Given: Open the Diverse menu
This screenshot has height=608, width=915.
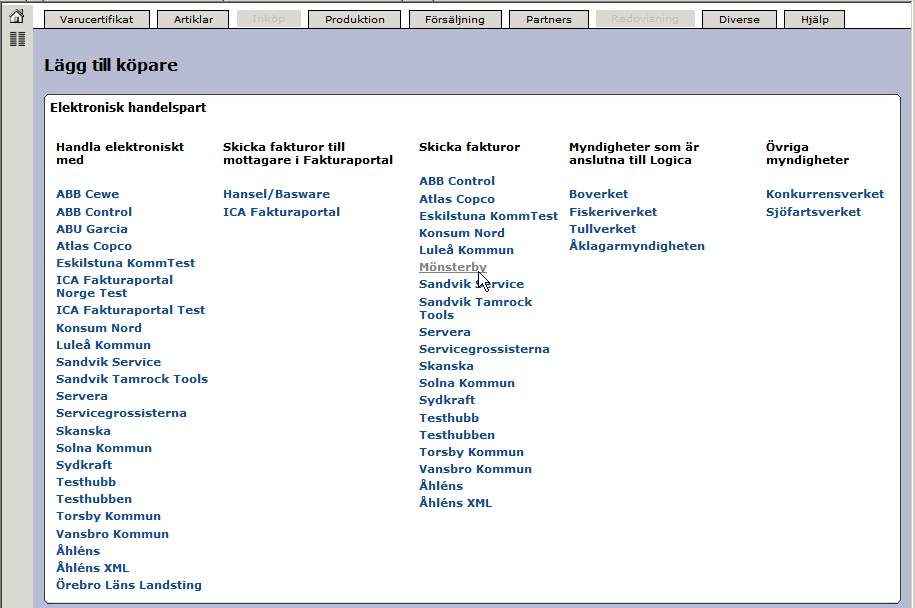Looking at the screenshot, I should [x=739, y=19].
